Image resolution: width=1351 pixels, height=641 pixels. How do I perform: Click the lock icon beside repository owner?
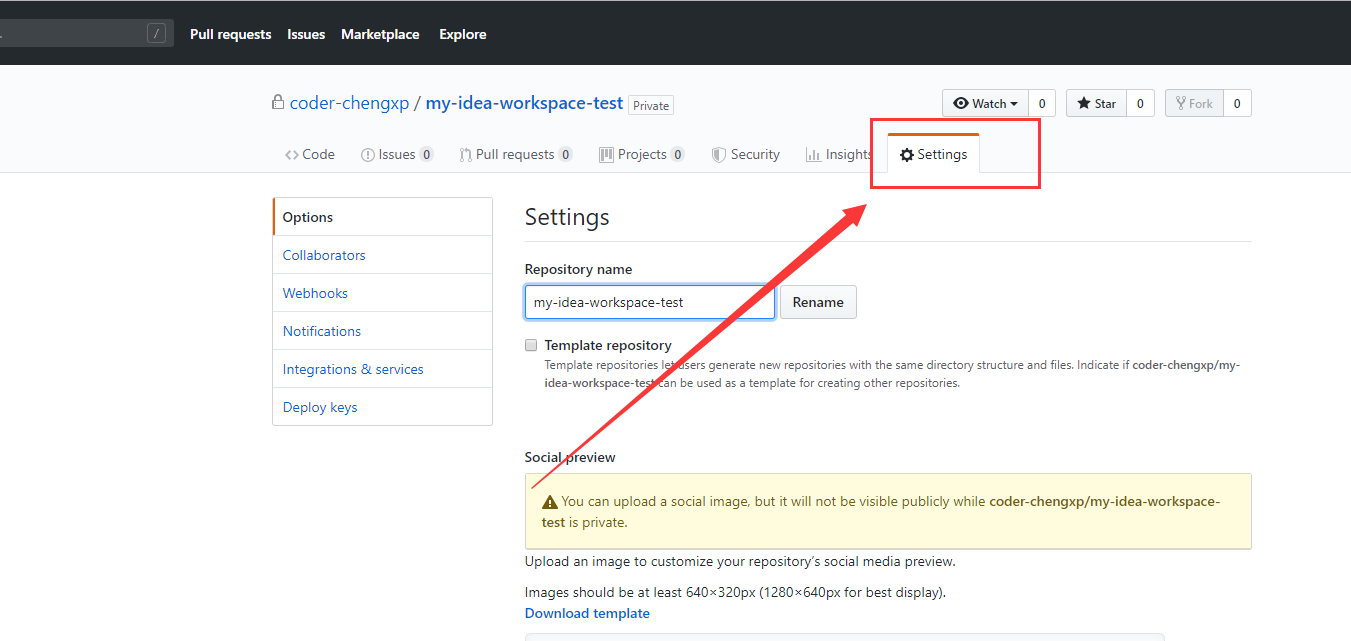pos(278,103)
